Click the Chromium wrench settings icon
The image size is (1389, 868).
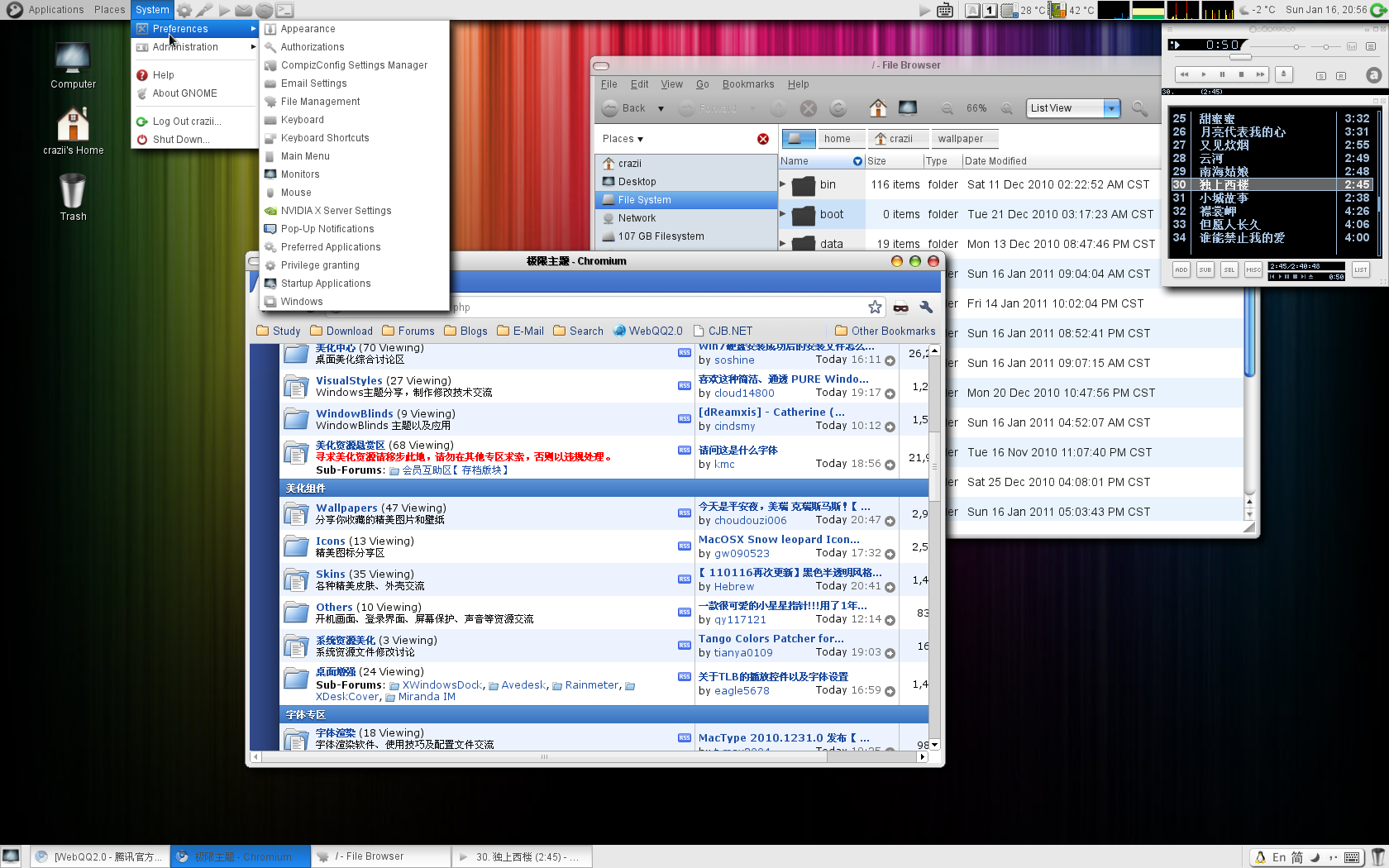926,308
